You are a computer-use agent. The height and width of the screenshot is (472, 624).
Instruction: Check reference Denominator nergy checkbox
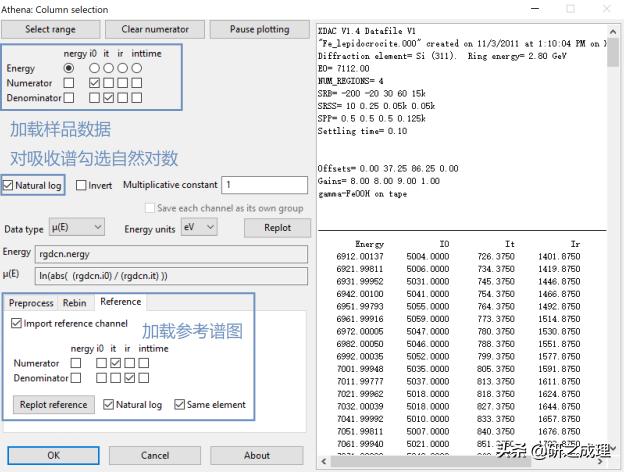tap(76, 378)
